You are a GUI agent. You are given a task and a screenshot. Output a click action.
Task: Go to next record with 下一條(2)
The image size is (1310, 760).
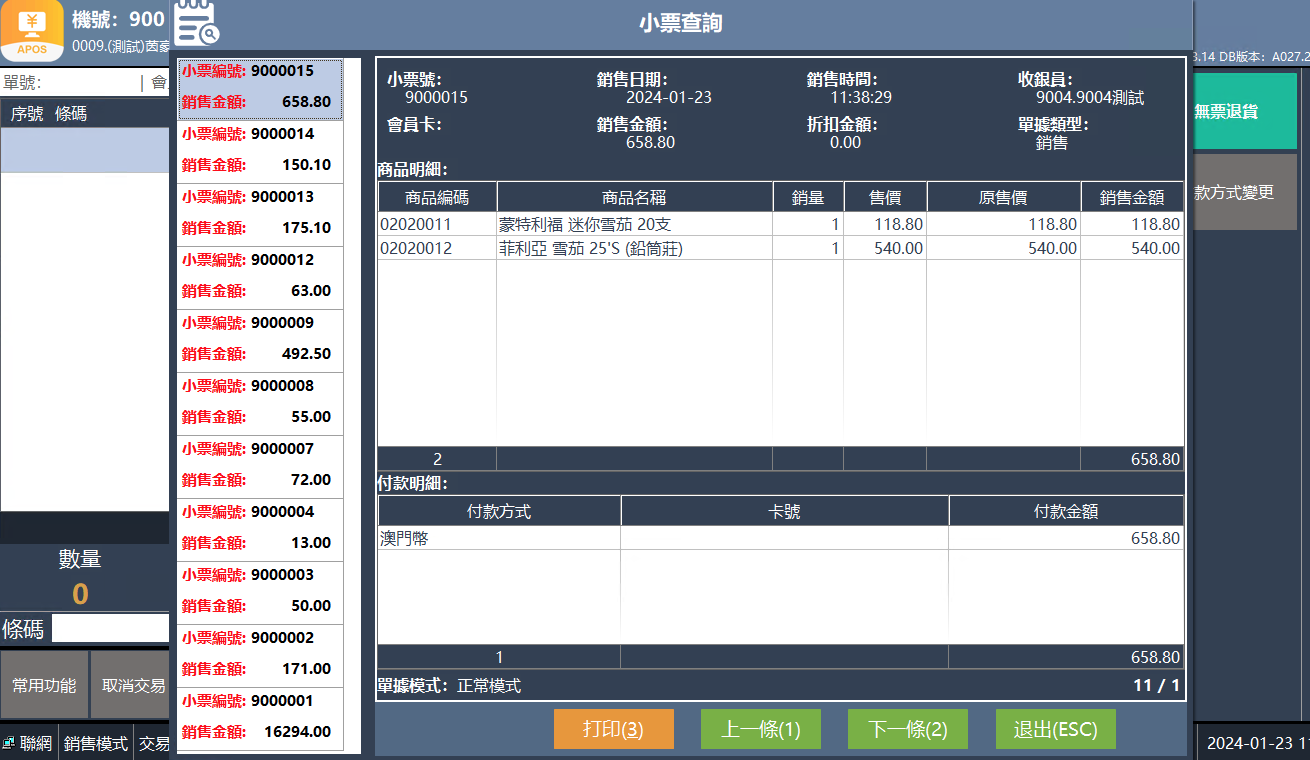click(907, 729)
